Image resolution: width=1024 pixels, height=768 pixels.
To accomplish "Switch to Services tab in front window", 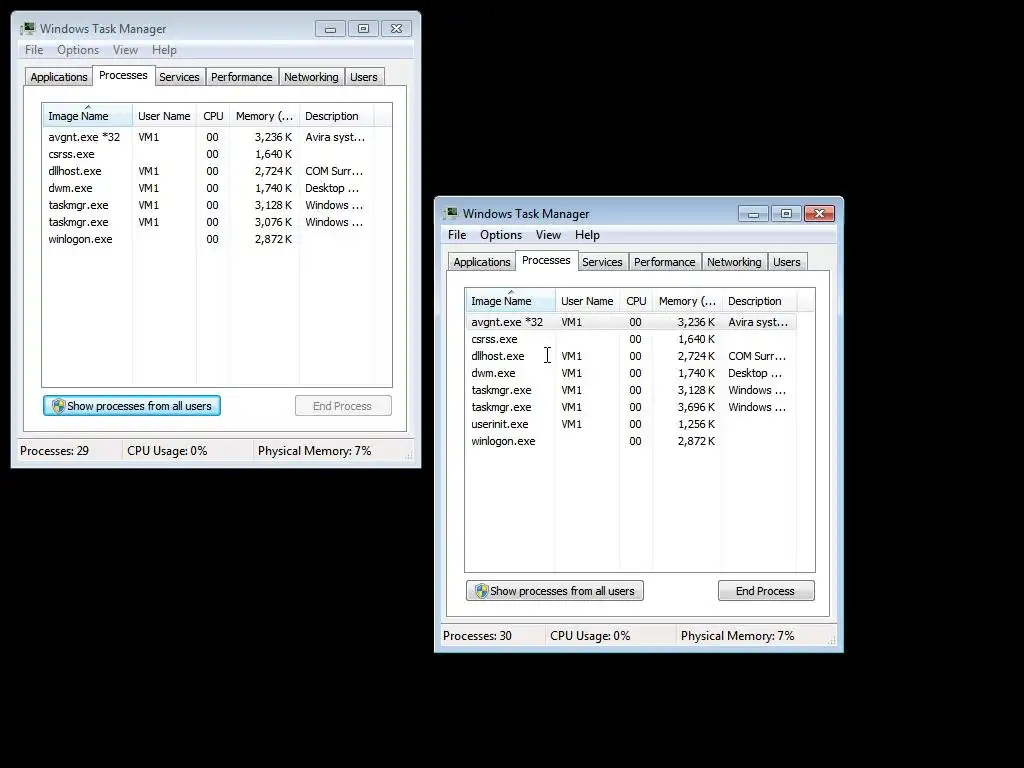I will (602, 262).
